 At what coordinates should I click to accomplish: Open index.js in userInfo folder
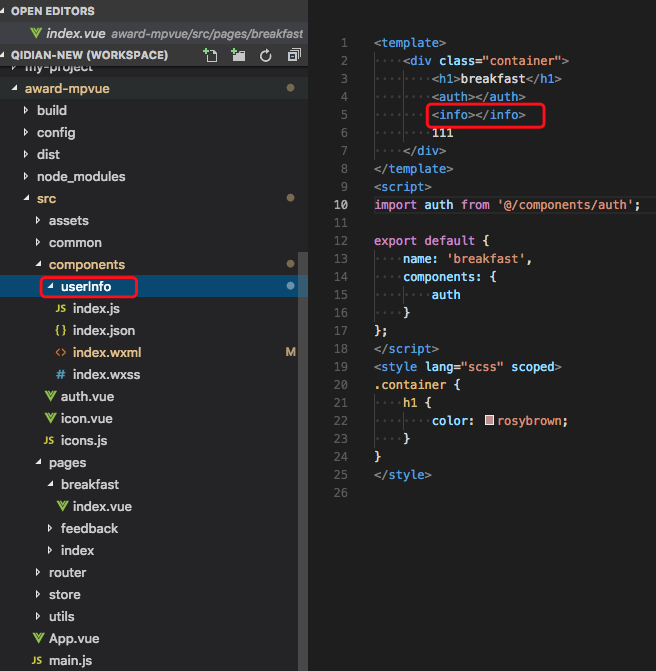[96, 309]
